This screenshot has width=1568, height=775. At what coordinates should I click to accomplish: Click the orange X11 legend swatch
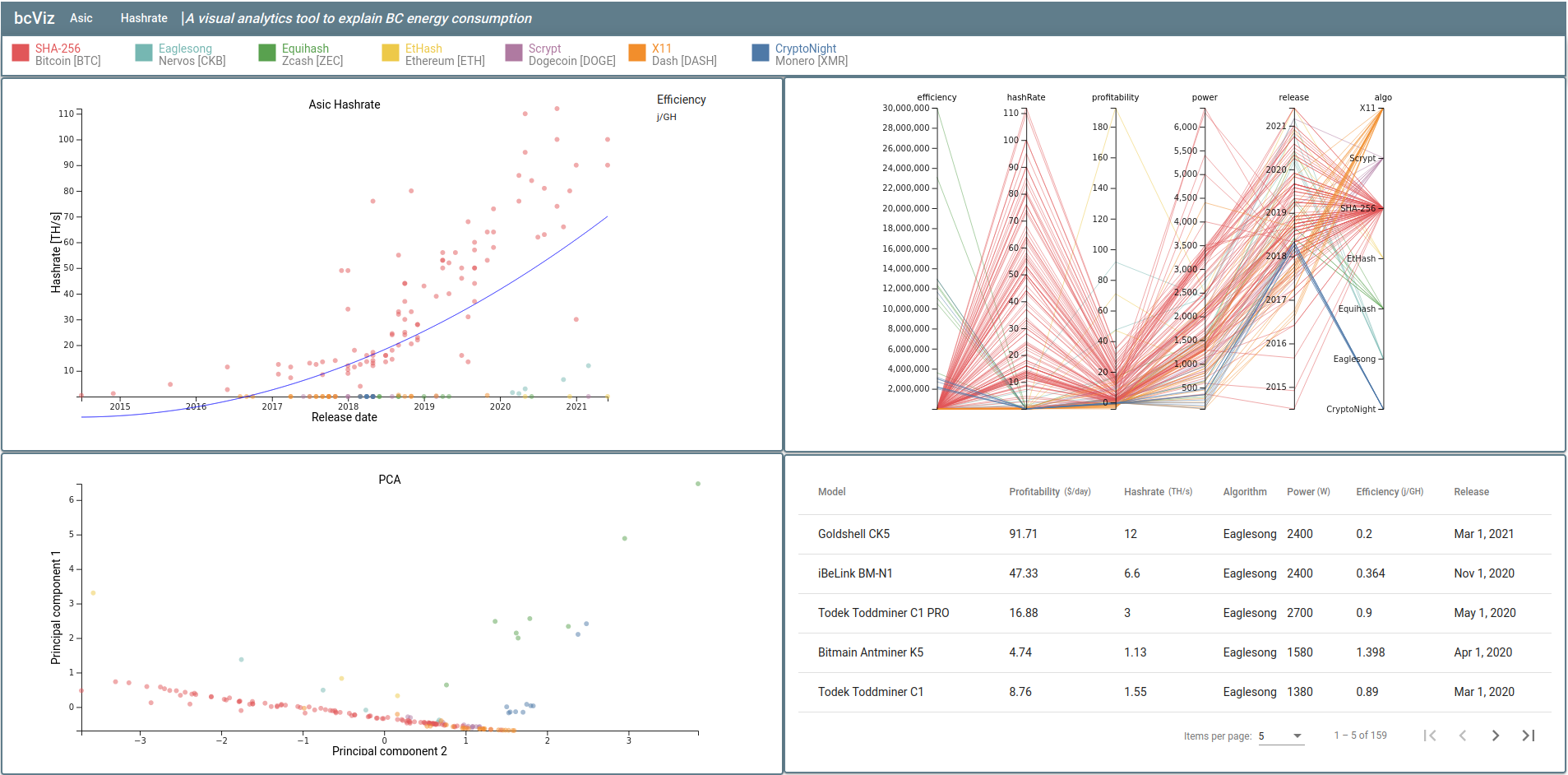(x=637, y=53)
